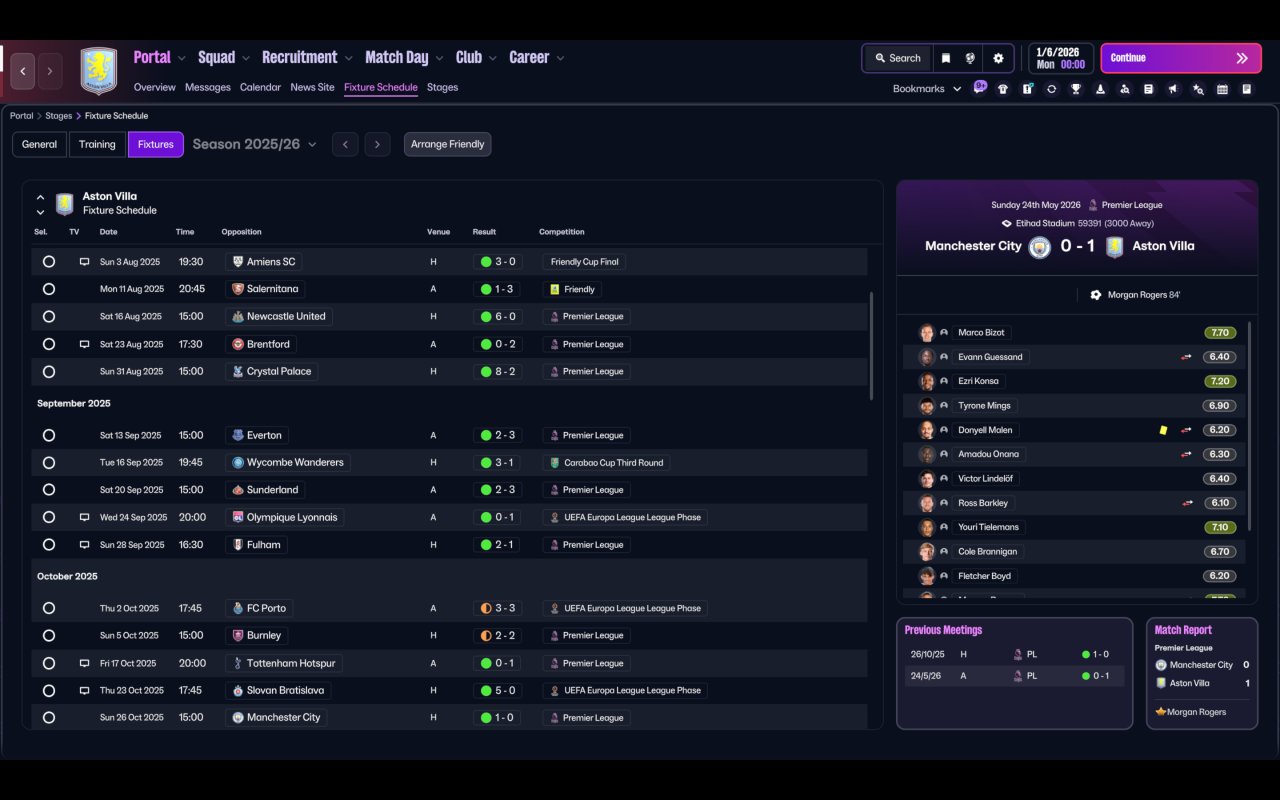The width and height of the screenshot is (1280, 800).
Task: Open the star-search bookmark icon
Action: click(1198, 89)
